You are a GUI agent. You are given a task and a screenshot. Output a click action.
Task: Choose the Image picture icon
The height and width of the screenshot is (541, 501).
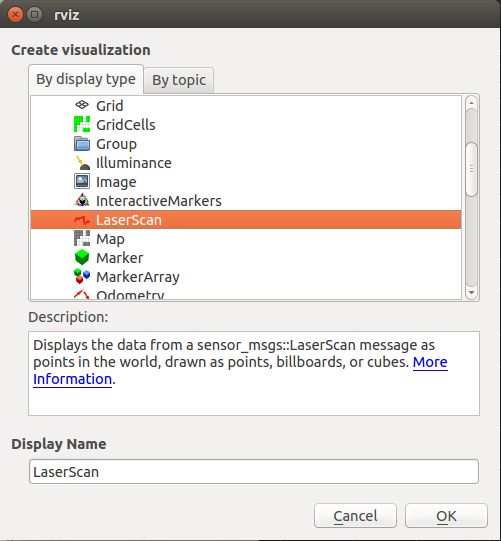tap(82, 181)
